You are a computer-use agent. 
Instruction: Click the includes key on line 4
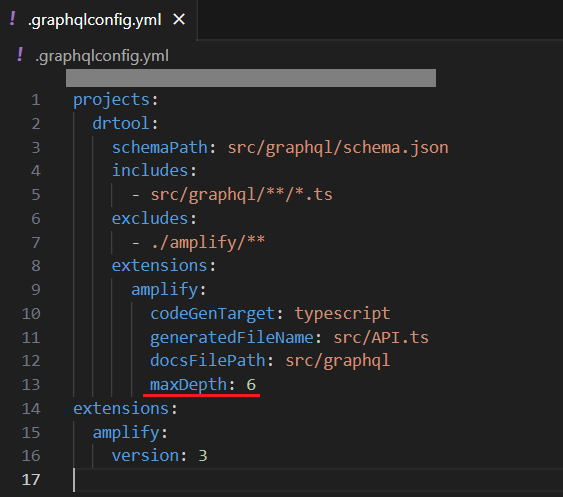coord(150,170)
